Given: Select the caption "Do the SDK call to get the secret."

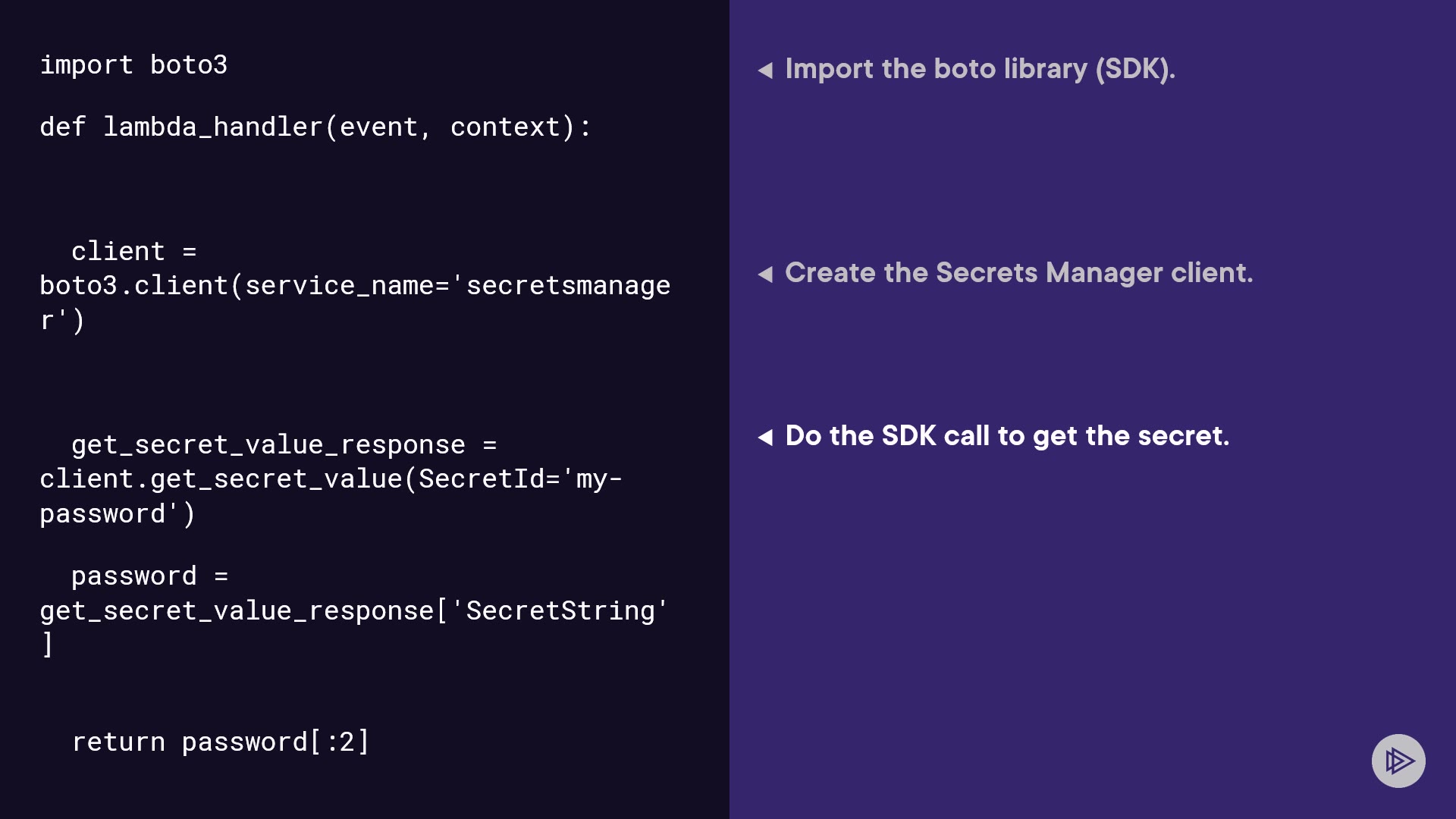Looking at the screenshot, I should pos(1007,436).
